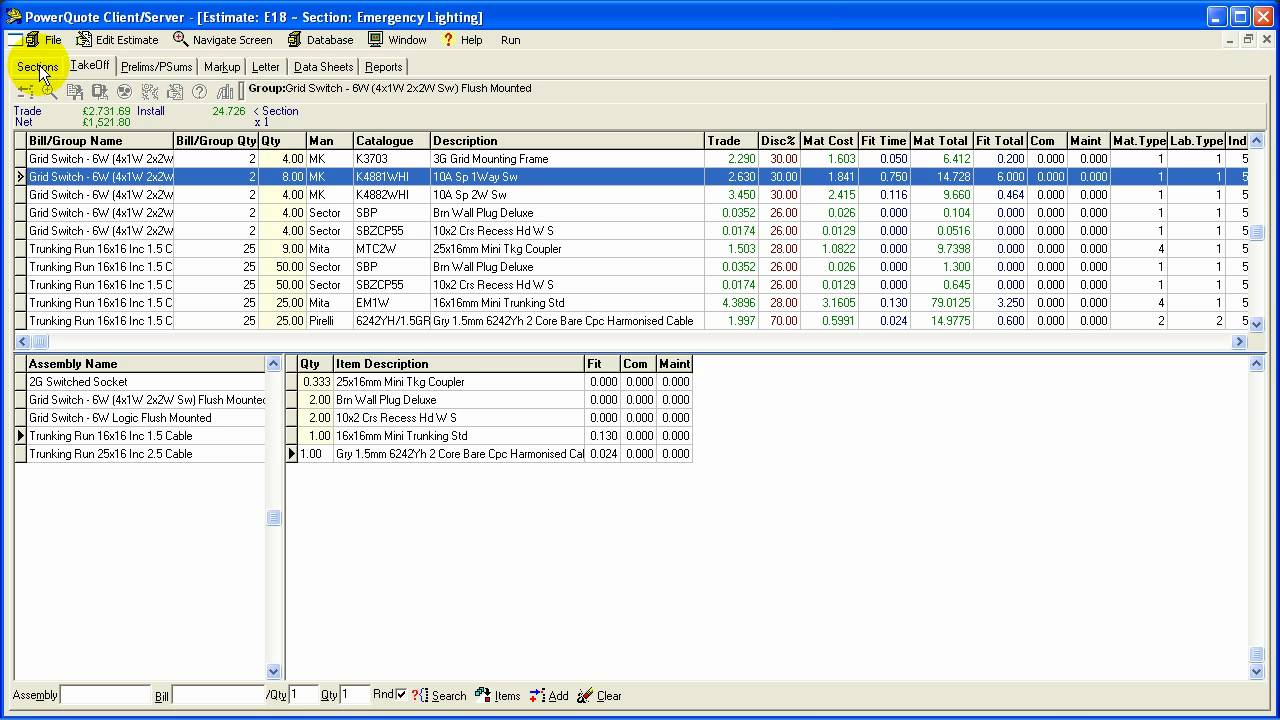
Task: Click the Fit Total column header
Action: pyautogui.click(x=1000, y=141)
